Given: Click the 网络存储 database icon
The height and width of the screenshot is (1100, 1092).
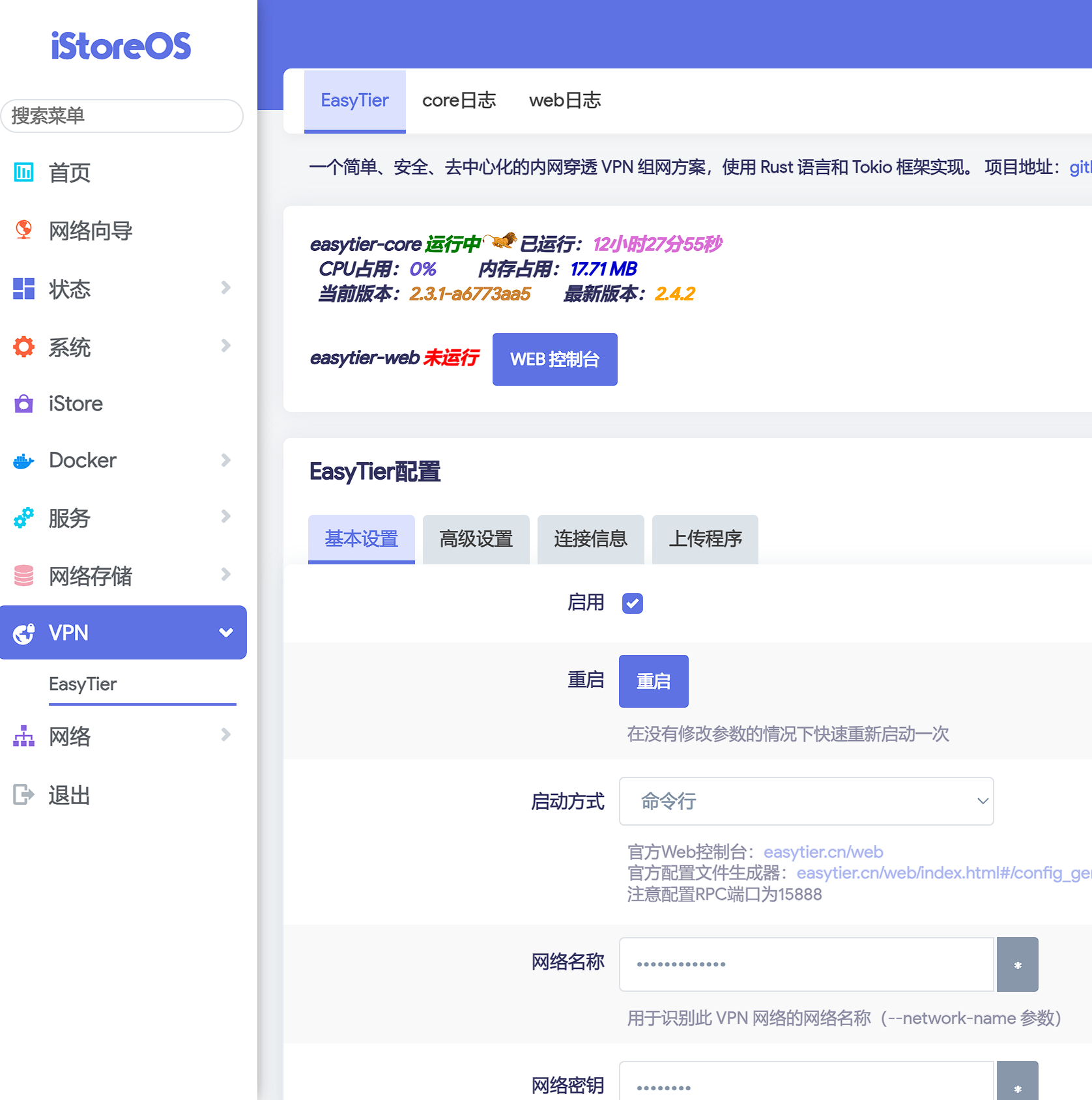Looking at the screenshot, I should tap(24, 575).
